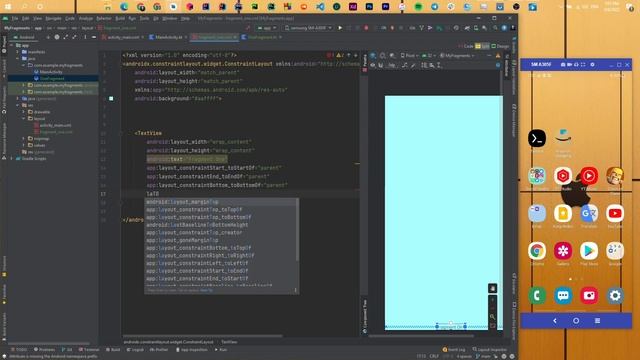Open Settings gear app on phone mirror
Screen dimensions: 640x360
(615, 296)
